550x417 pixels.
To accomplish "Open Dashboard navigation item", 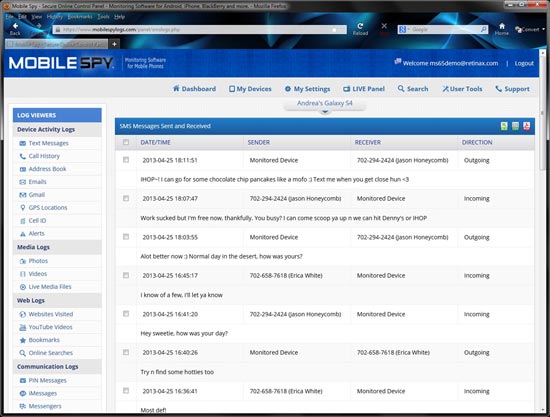I will coord(194,89).
